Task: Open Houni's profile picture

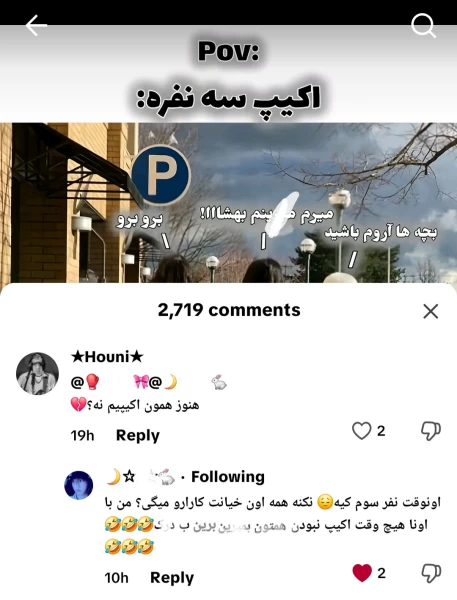Action: click(38, 373)
